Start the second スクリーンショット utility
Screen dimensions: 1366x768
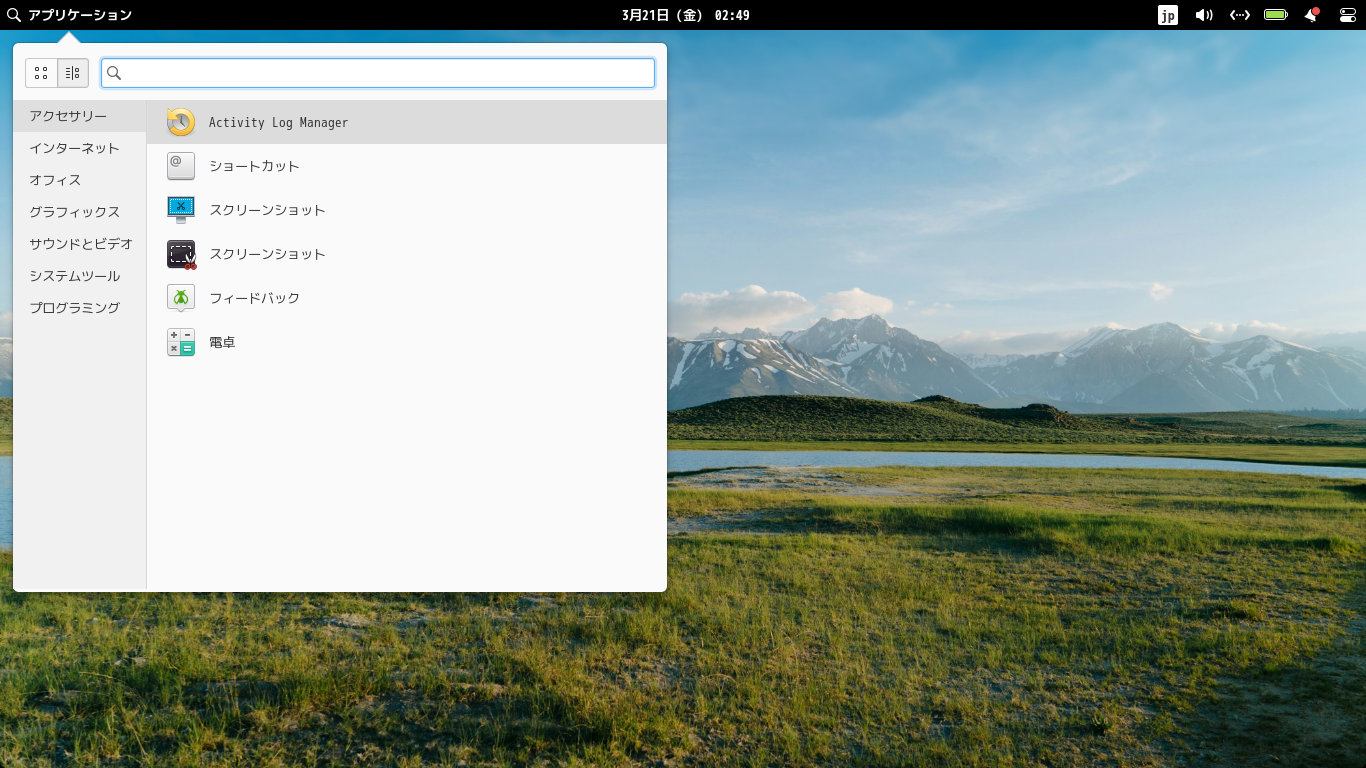[267, 254]
